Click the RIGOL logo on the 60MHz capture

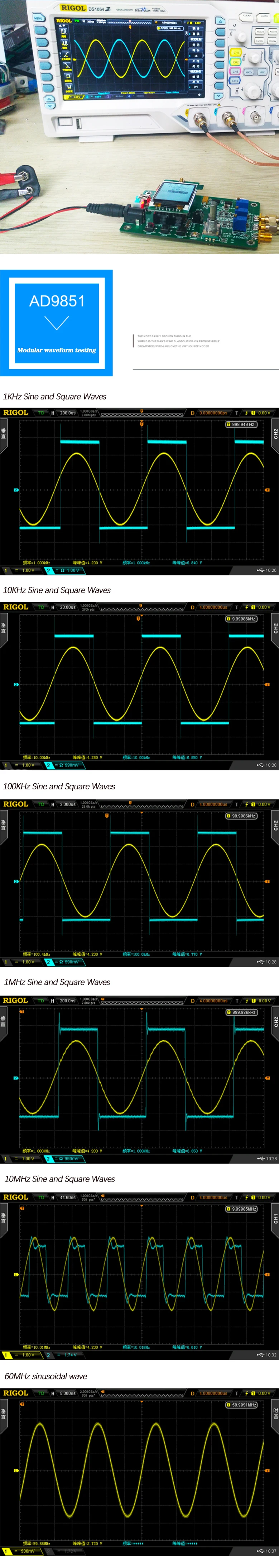click(x=16, y=1393)
